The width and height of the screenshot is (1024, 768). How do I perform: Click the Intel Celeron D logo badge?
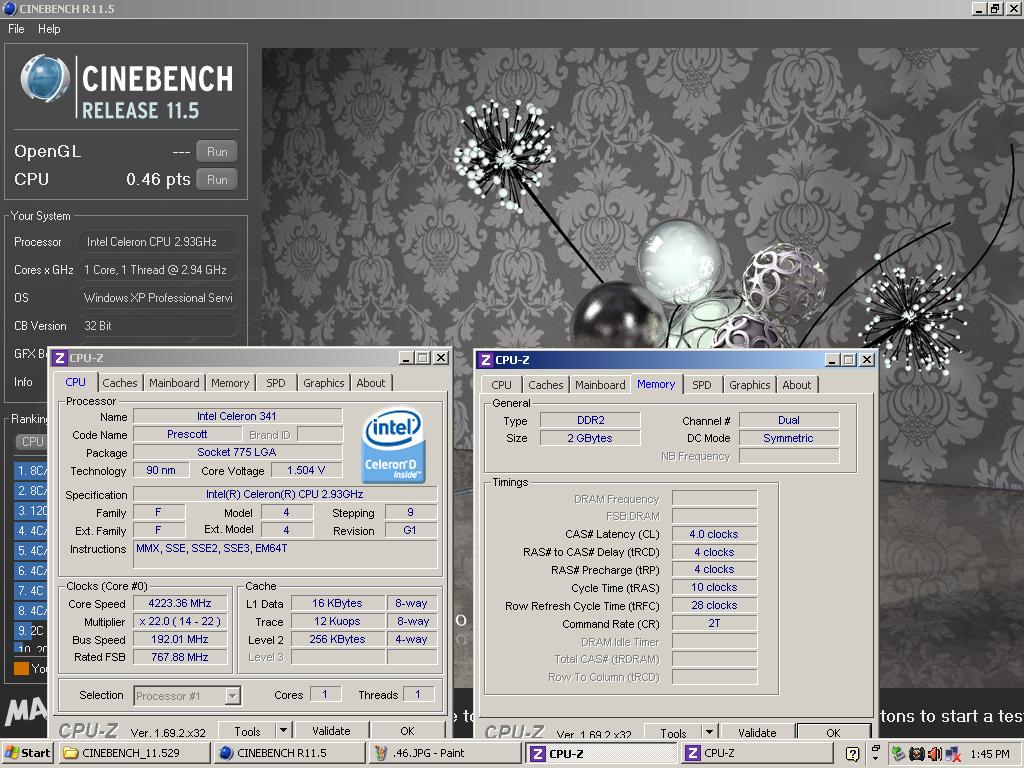pyautogui.click(x=393, y=445)
